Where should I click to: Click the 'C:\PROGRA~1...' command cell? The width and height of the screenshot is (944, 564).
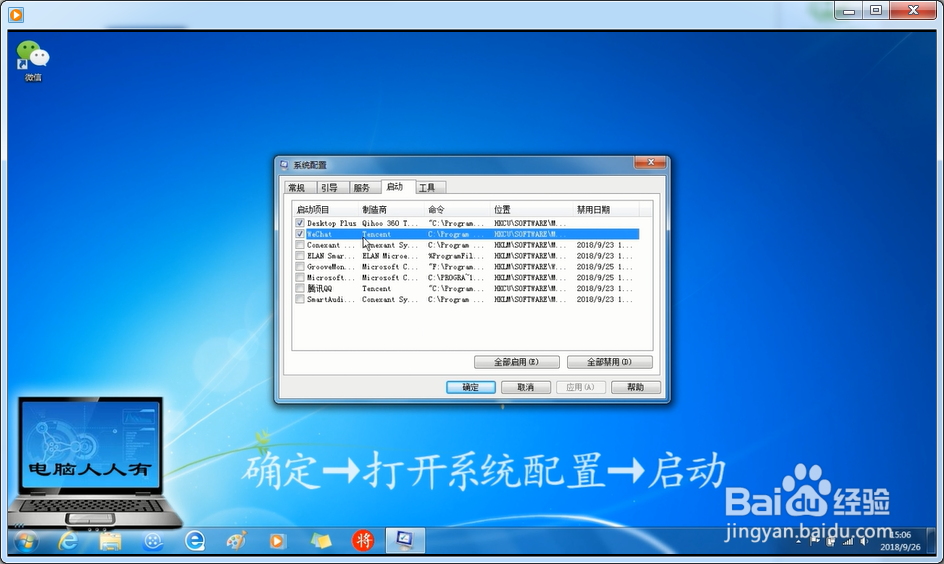456,277
